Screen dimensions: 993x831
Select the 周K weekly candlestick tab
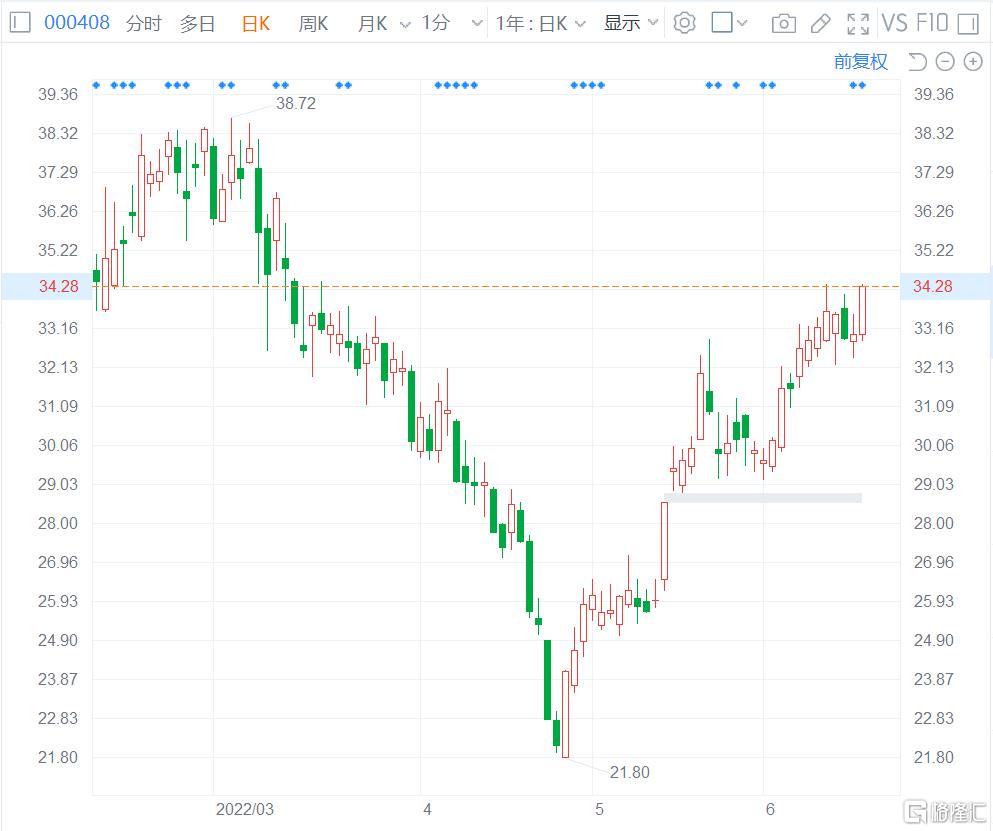(313, 23)
